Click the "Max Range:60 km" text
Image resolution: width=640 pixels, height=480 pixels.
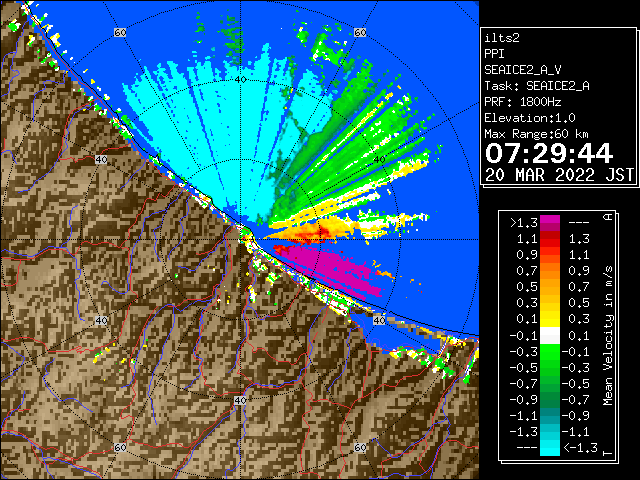pyautogui.click(x=536, y=134)
